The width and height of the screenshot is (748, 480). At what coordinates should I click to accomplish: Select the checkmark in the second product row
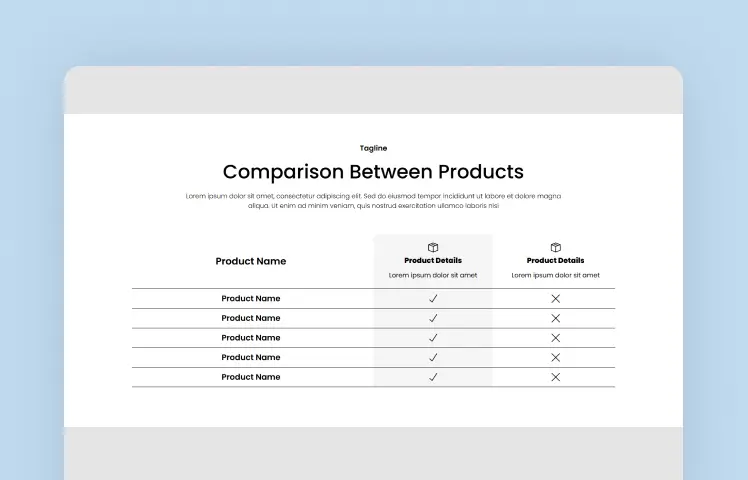click(433, 318)
